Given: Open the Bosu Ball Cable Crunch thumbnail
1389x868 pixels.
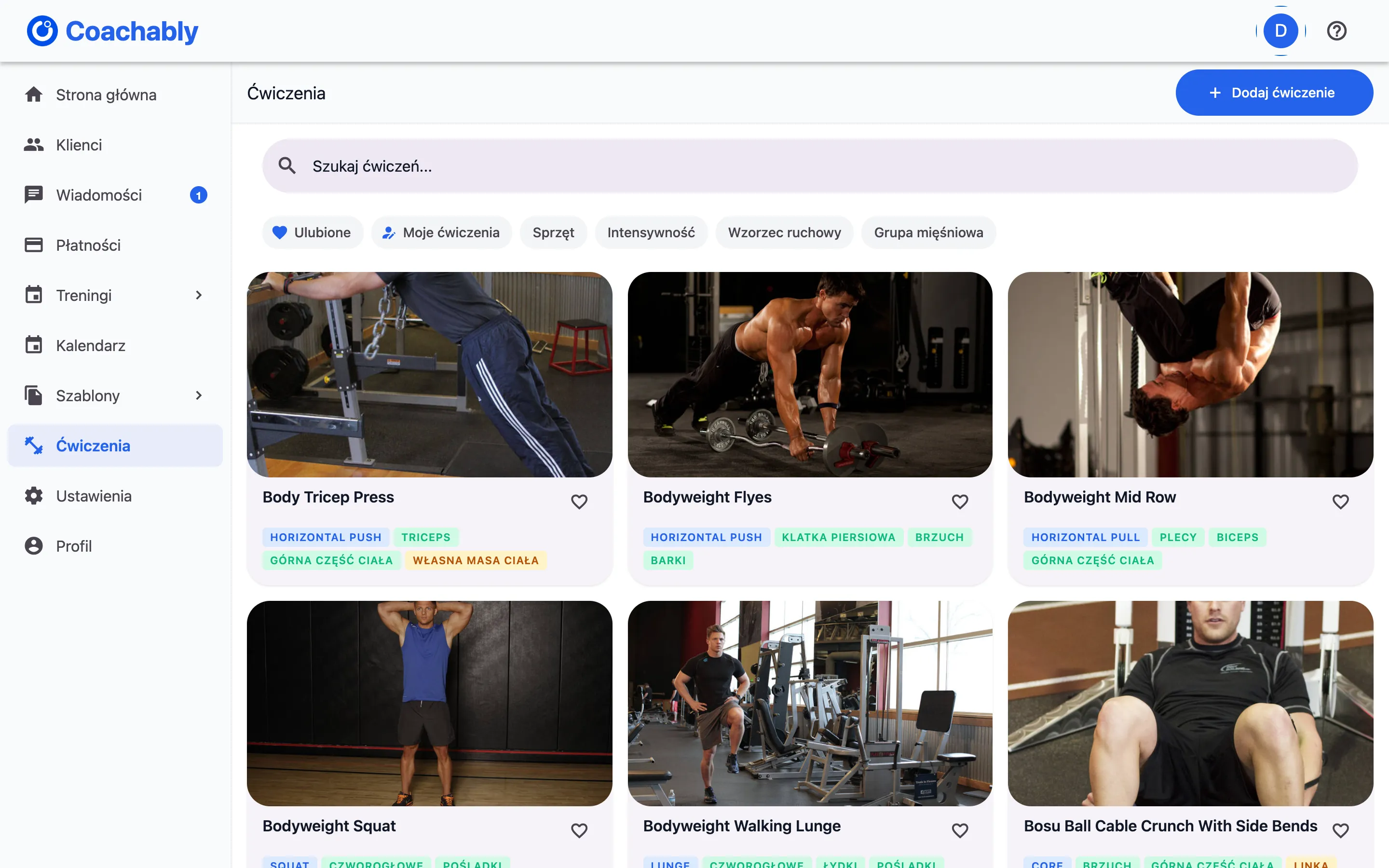Looking at the screenshot, I should pyautogui.click(x=1190, y=703).
